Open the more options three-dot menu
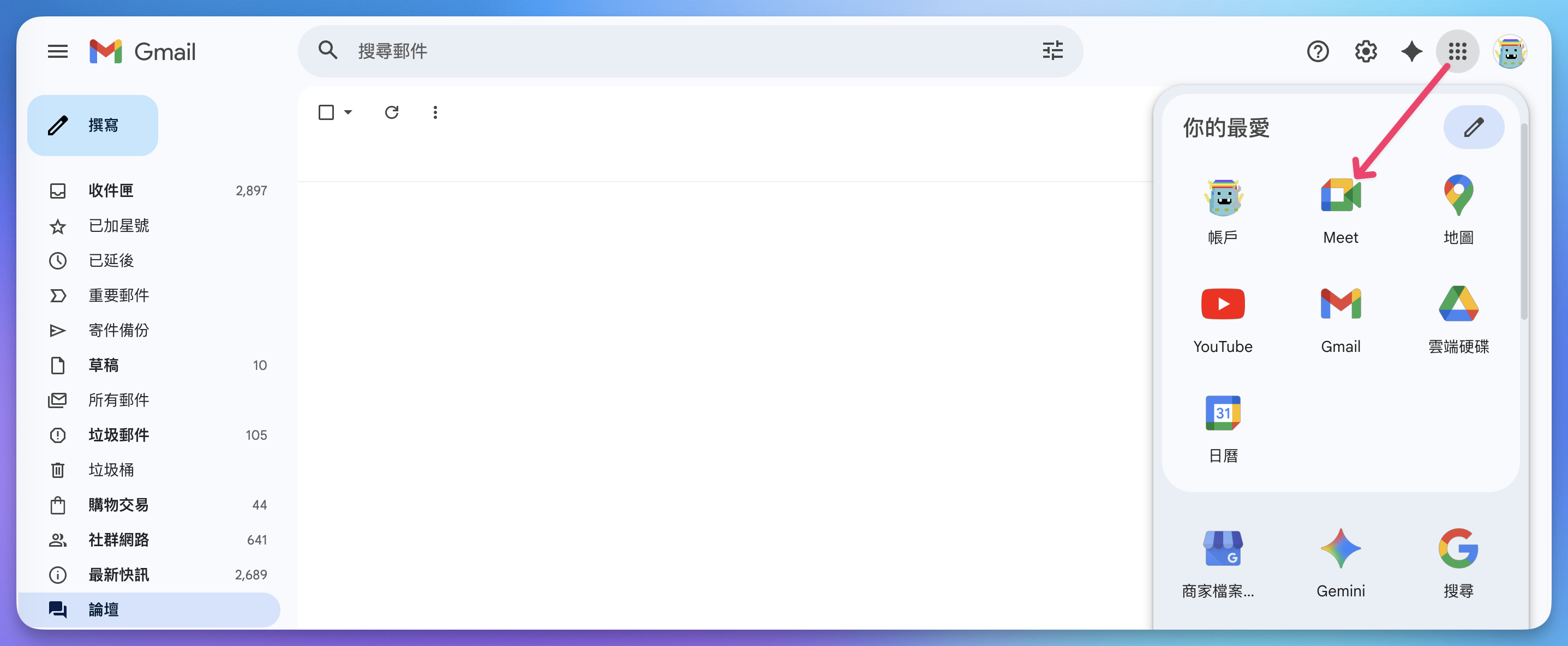Viewport: 1568px width, 646px height. click(x=435, y=112)
